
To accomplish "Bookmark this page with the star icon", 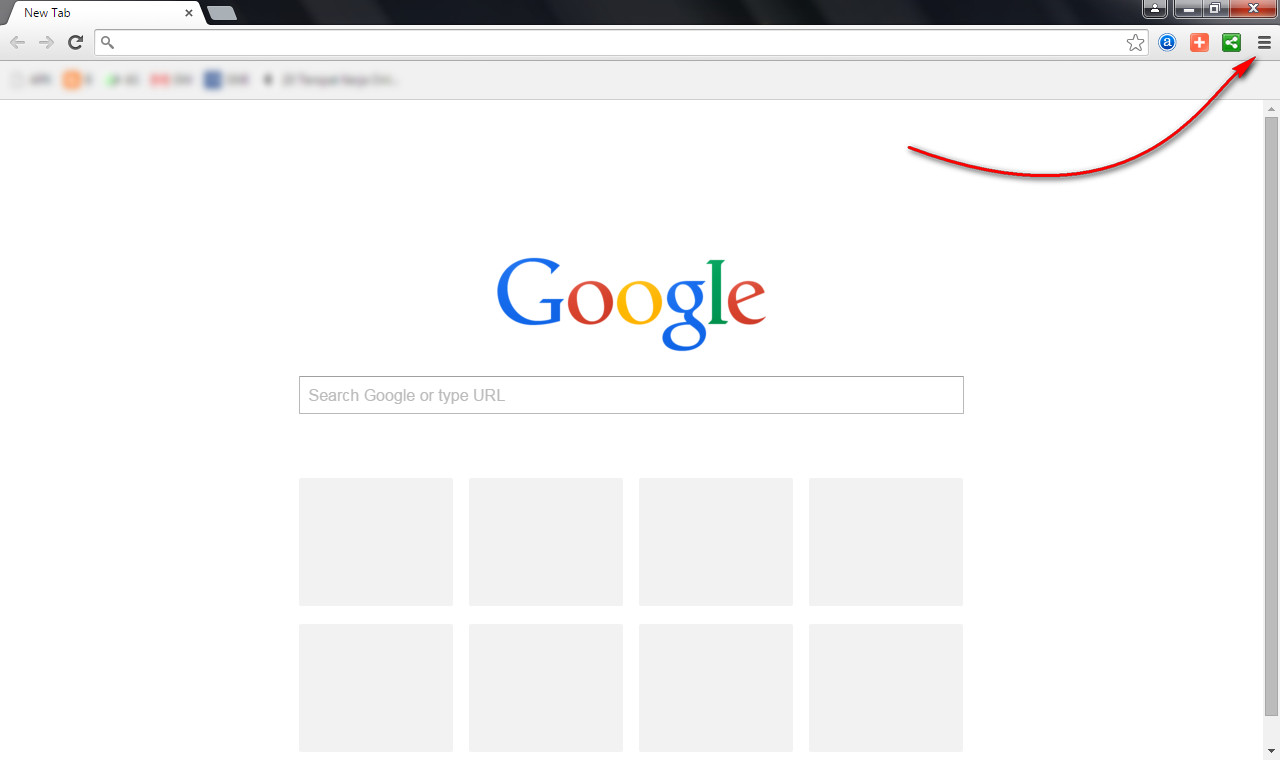I will coord(1135,43).
